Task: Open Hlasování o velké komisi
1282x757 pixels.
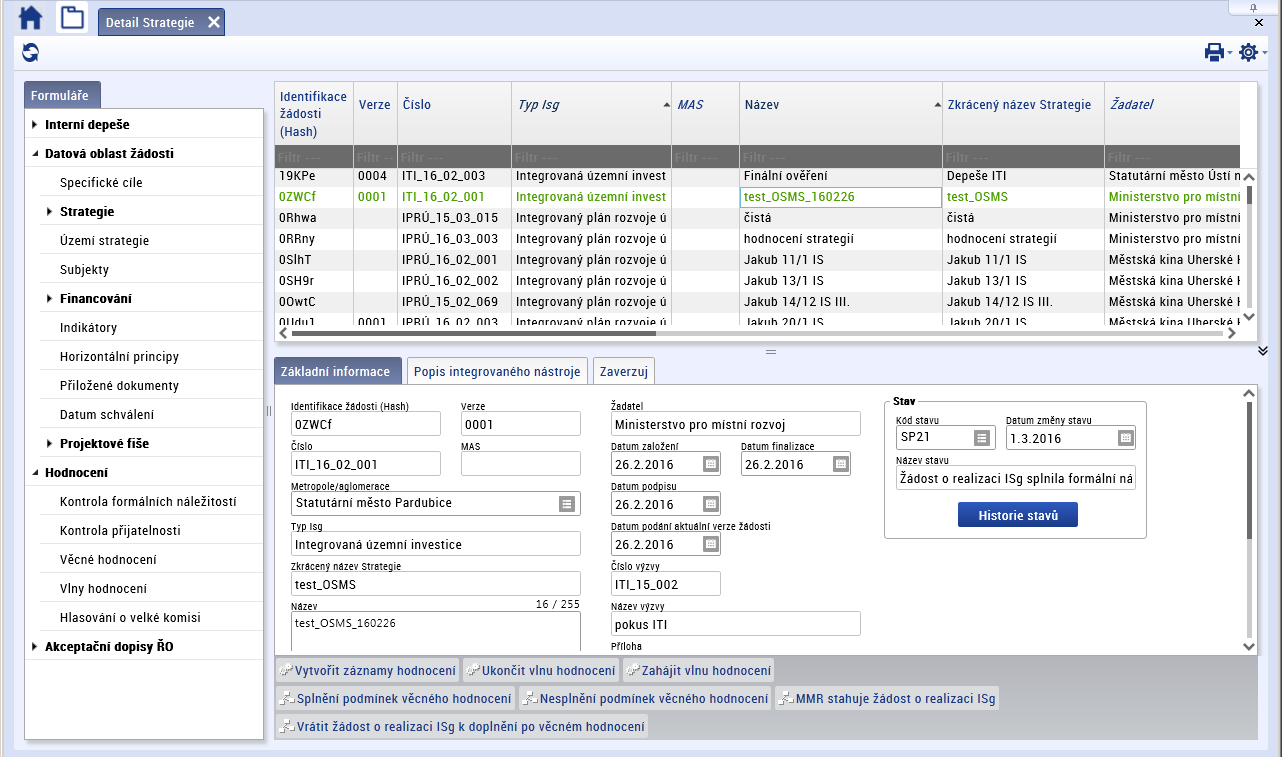Action: [x=130, y=618]
